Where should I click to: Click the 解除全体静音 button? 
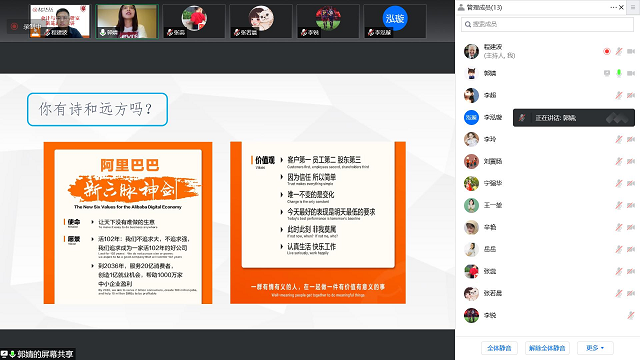pyautogui.click(x=547, y=348)
